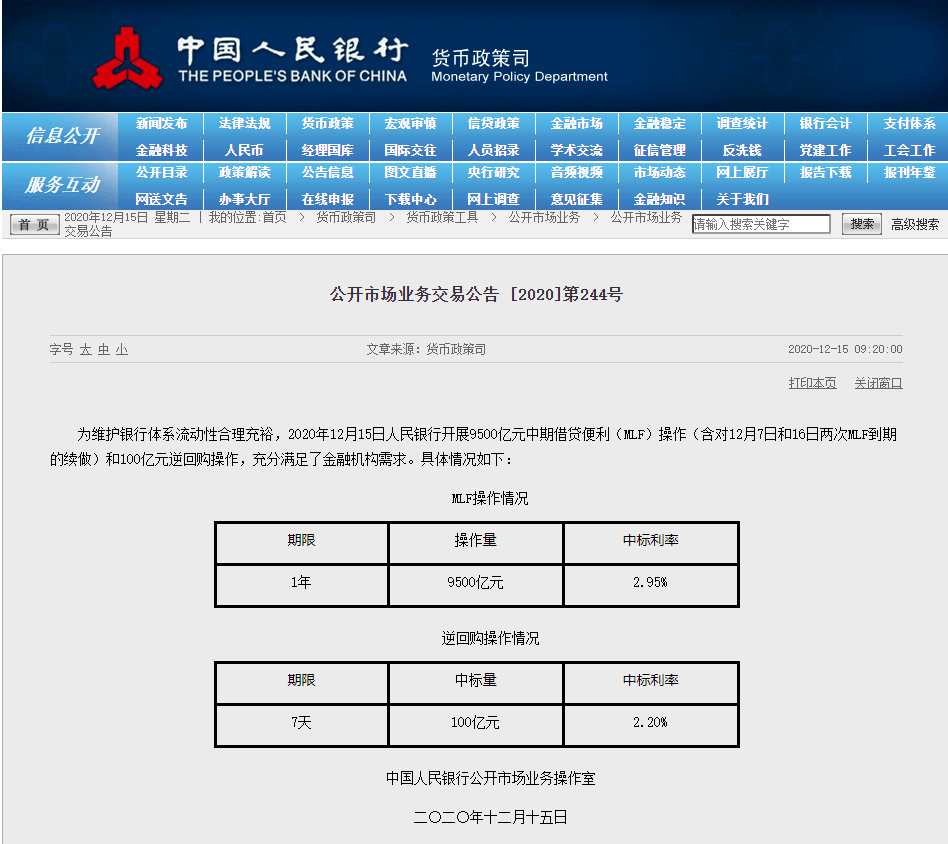Open 金融市场 navigation item
Image resolution: width=948 pixels, height=844 pixels.
tap(577, 123)
